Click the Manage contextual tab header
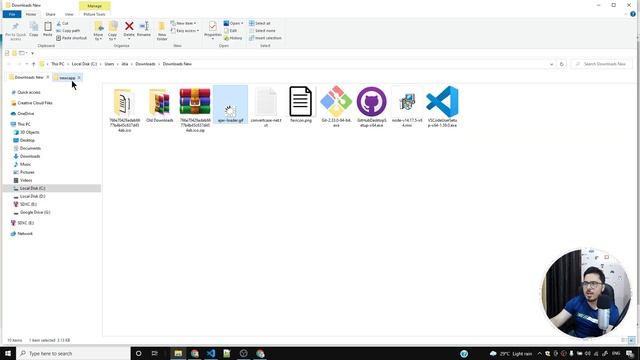 pyautogui.click(x=94, y=6)
